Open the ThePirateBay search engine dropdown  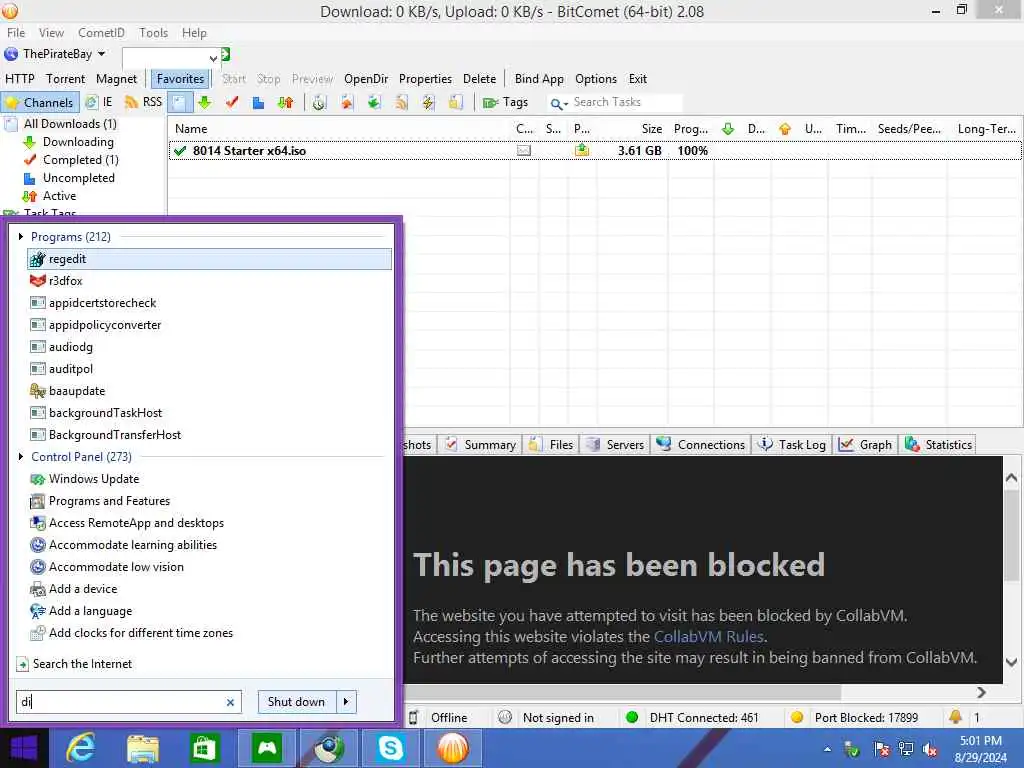101,54
